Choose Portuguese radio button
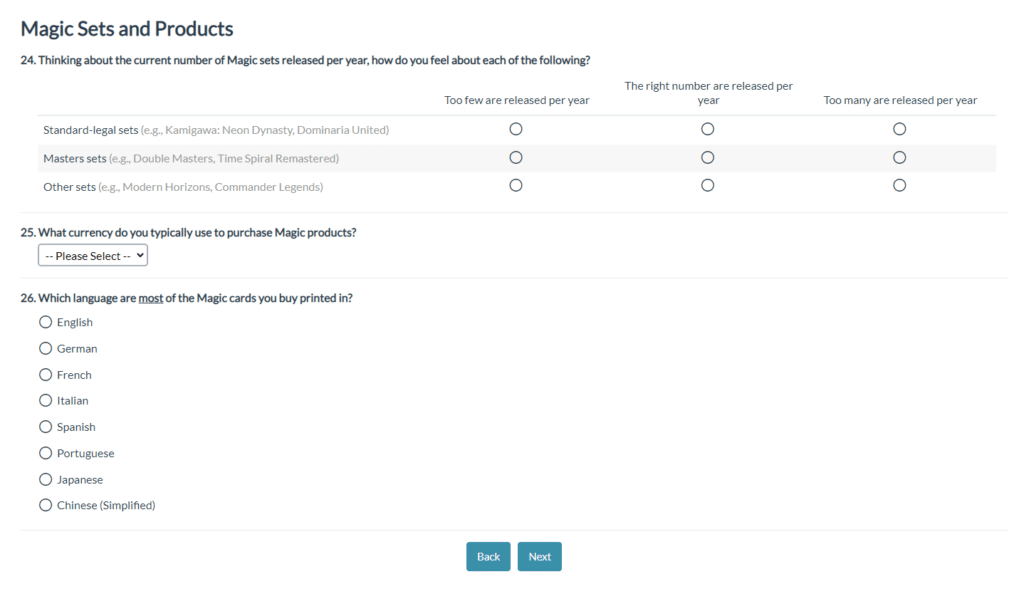Image resolution: width=1024 pixels, height=589 pixels. pyautogui.click(x=45, y=453)
